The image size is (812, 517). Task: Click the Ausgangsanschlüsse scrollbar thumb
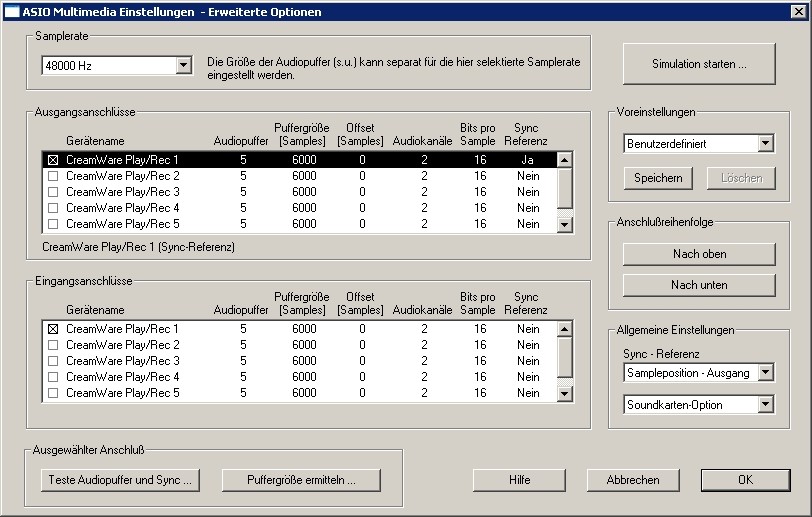click(564, 188)
